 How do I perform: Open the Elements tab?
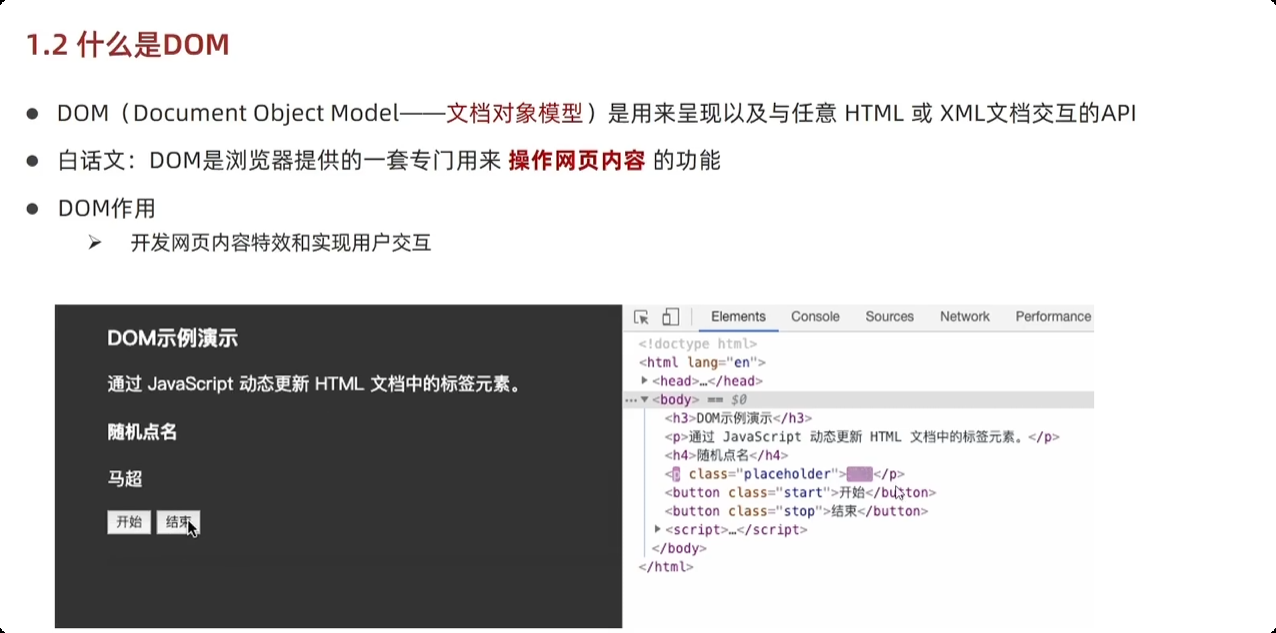pos(738,317)
